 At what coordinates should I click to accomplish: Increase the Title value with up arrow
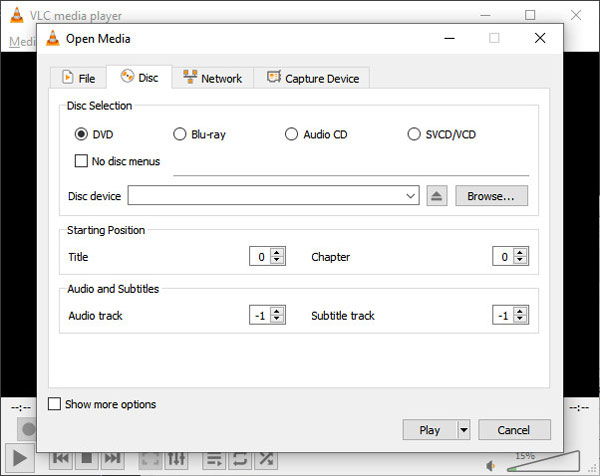(x=277, y=252)
